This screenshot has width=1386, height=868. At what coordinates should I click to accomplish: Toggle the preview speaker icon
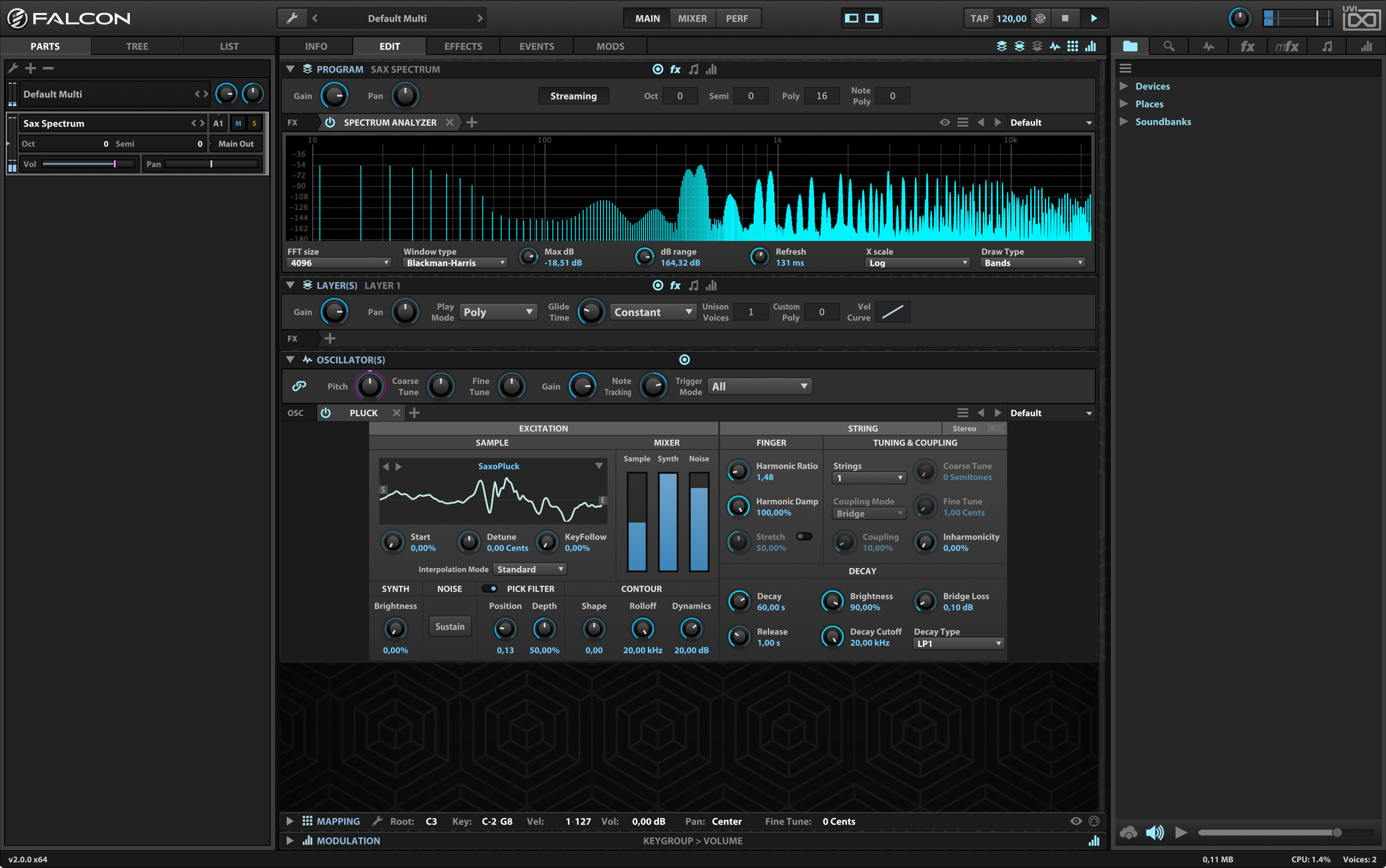coord(1155,833)
